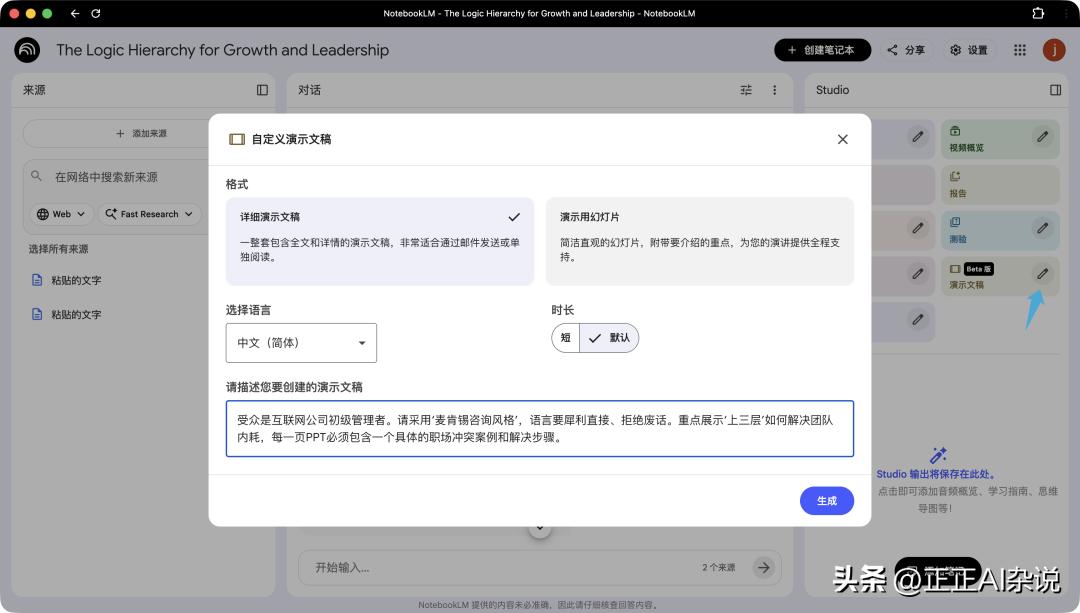This screenshot has width=1080, height=613.
Task: Select the 演示用幻灯片 format option
Action: (699, 241)
